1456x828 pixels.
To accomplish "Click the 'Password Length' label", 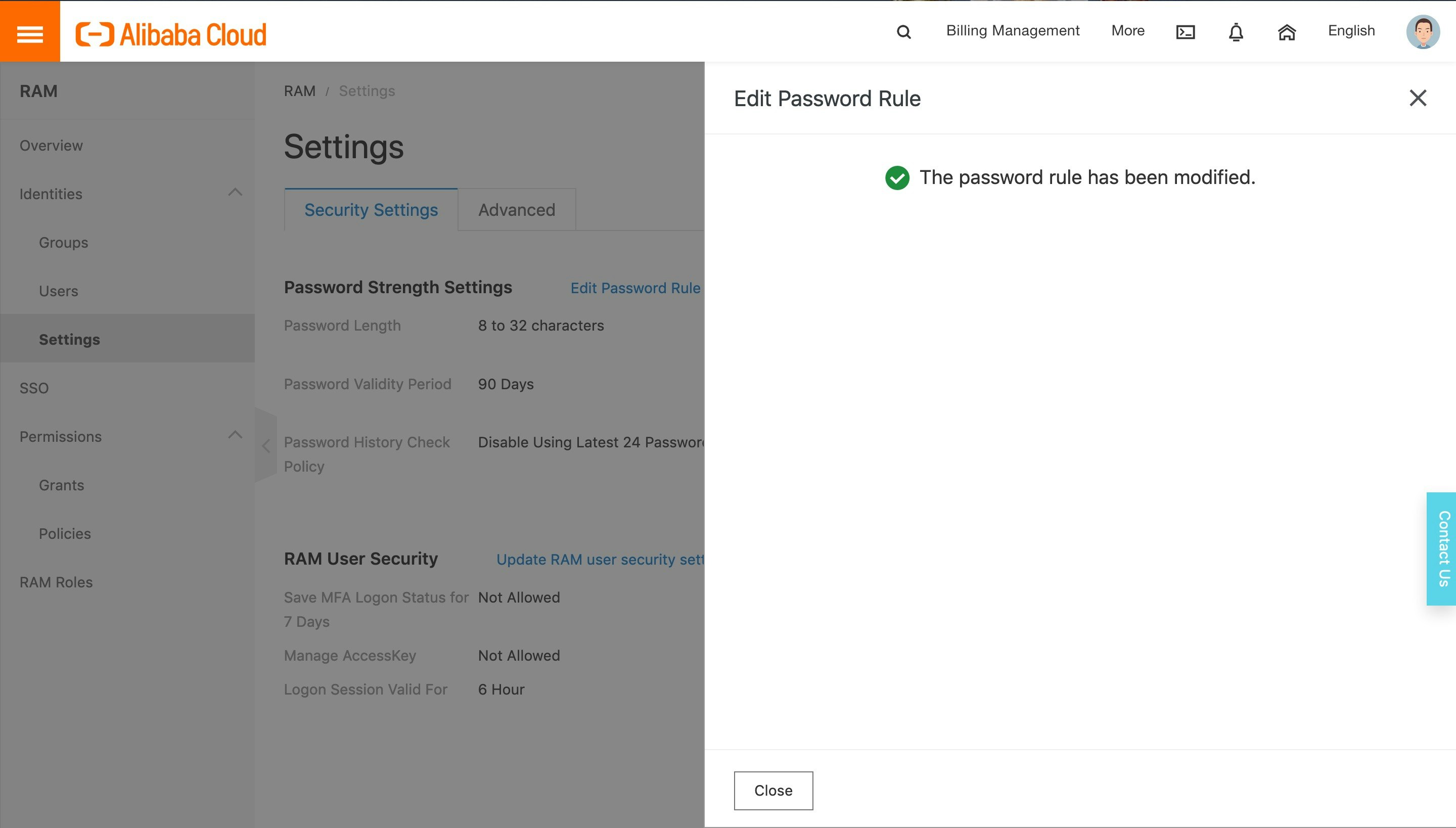I will coord(342,326).
